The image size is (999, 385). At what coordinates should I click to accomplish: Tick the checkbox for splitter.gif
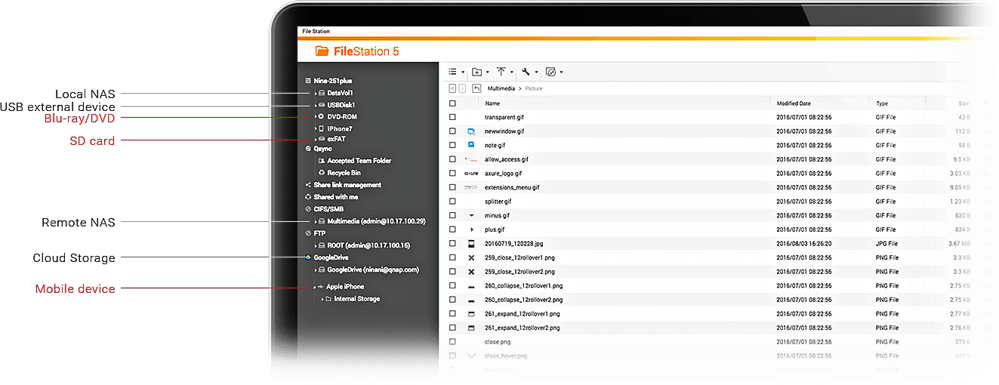pyautogui.click(x=452, y=201)
